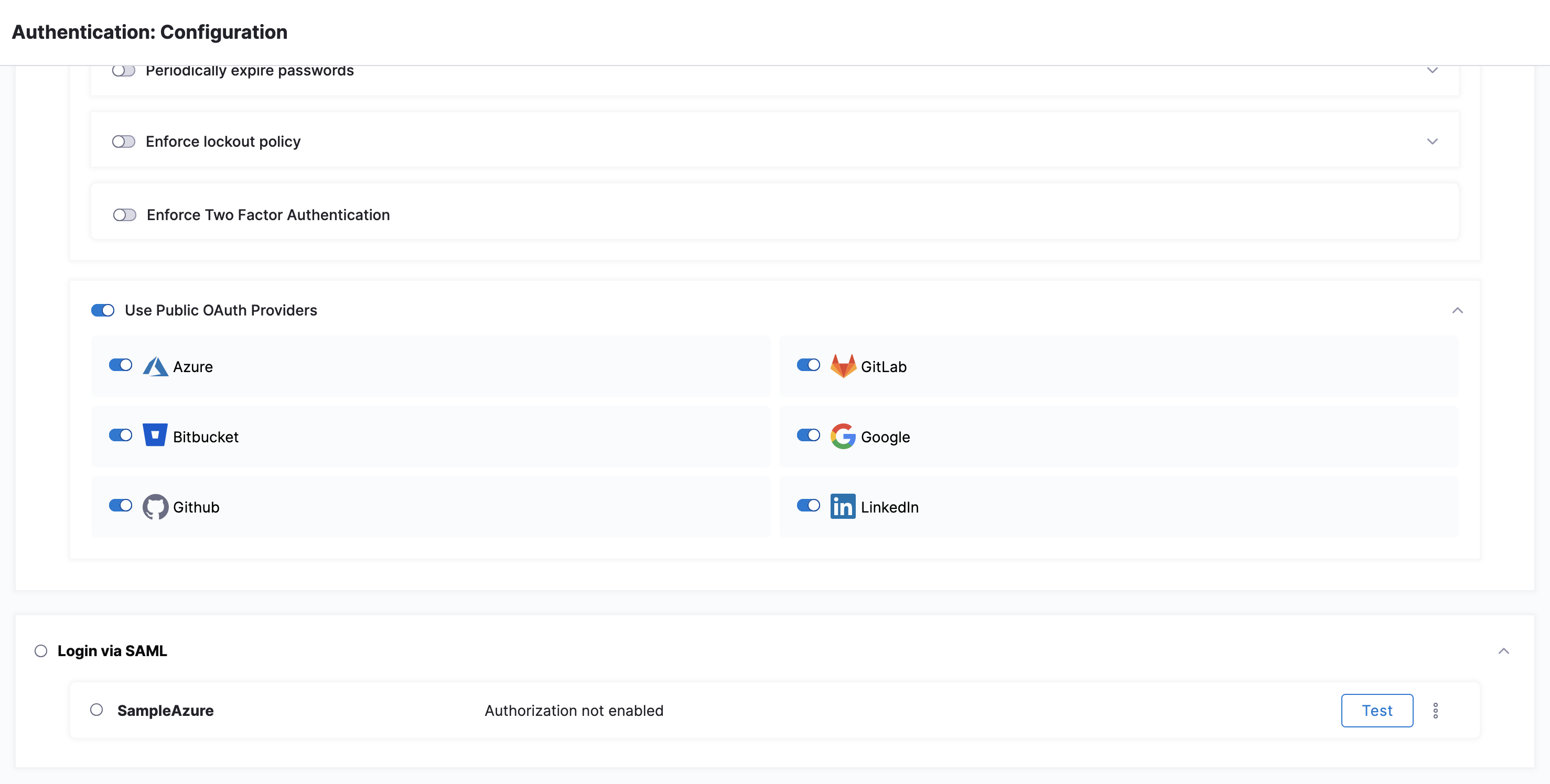Toggle Enforce lockout policy switch
The image size is (1550, 784).
123,141
